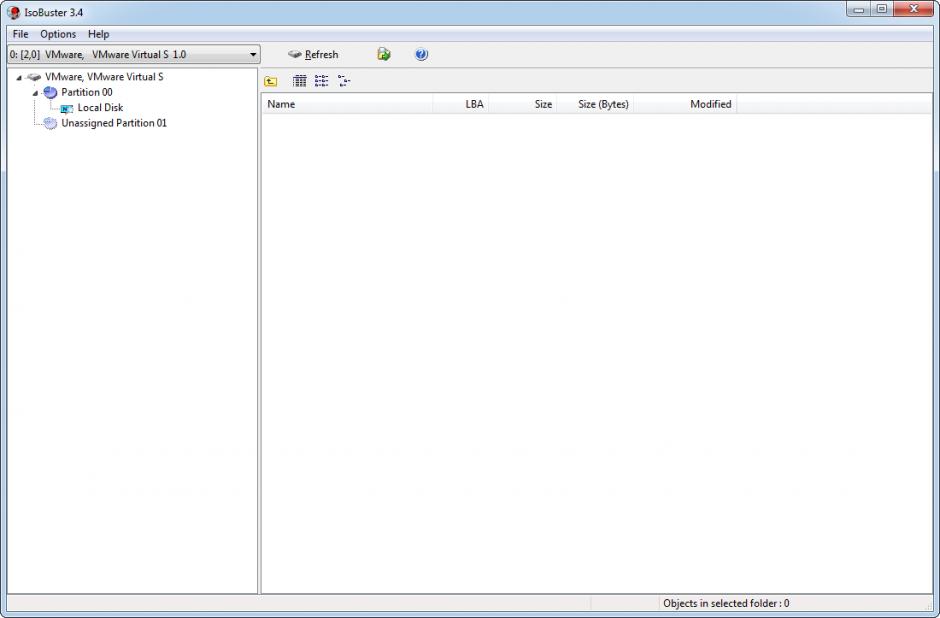Image resolution: width=940 pixels, height=618 pixels.
Task: Collapse the VMware Virtual S tree node
Action: (x=19, y=77)
